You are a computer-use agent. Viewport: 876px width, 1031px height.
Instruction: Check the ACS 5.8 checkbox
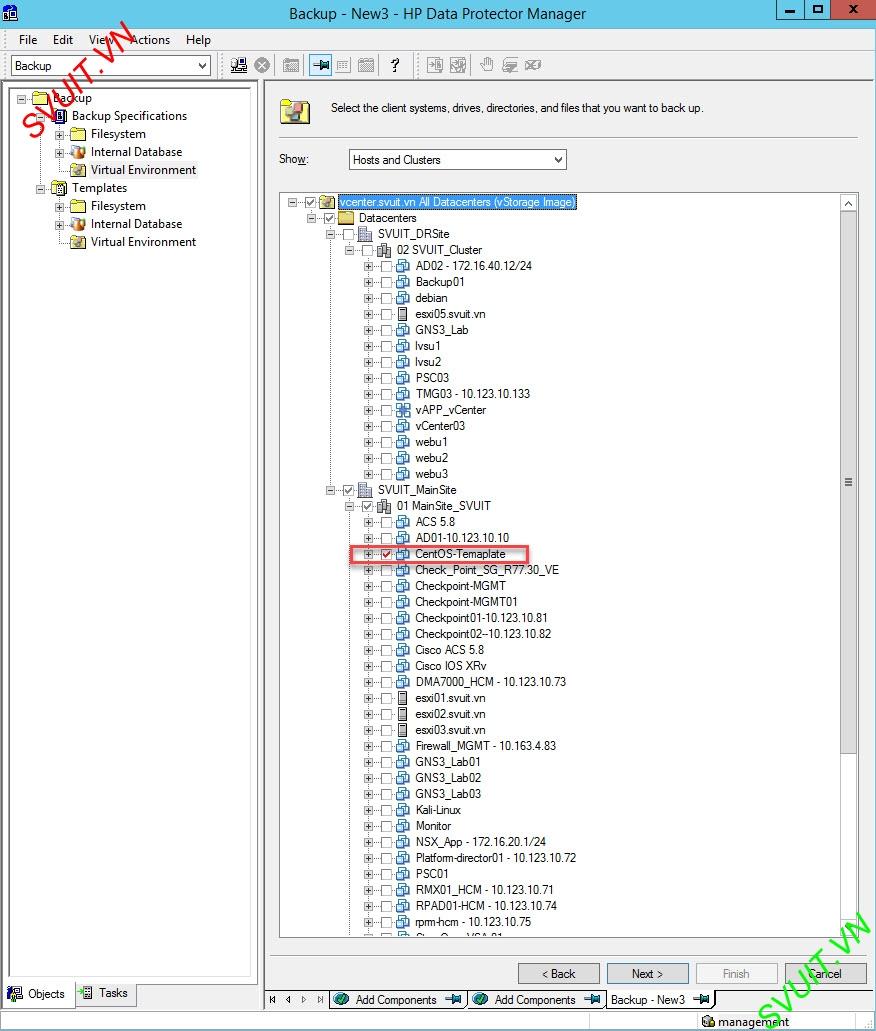386,522
